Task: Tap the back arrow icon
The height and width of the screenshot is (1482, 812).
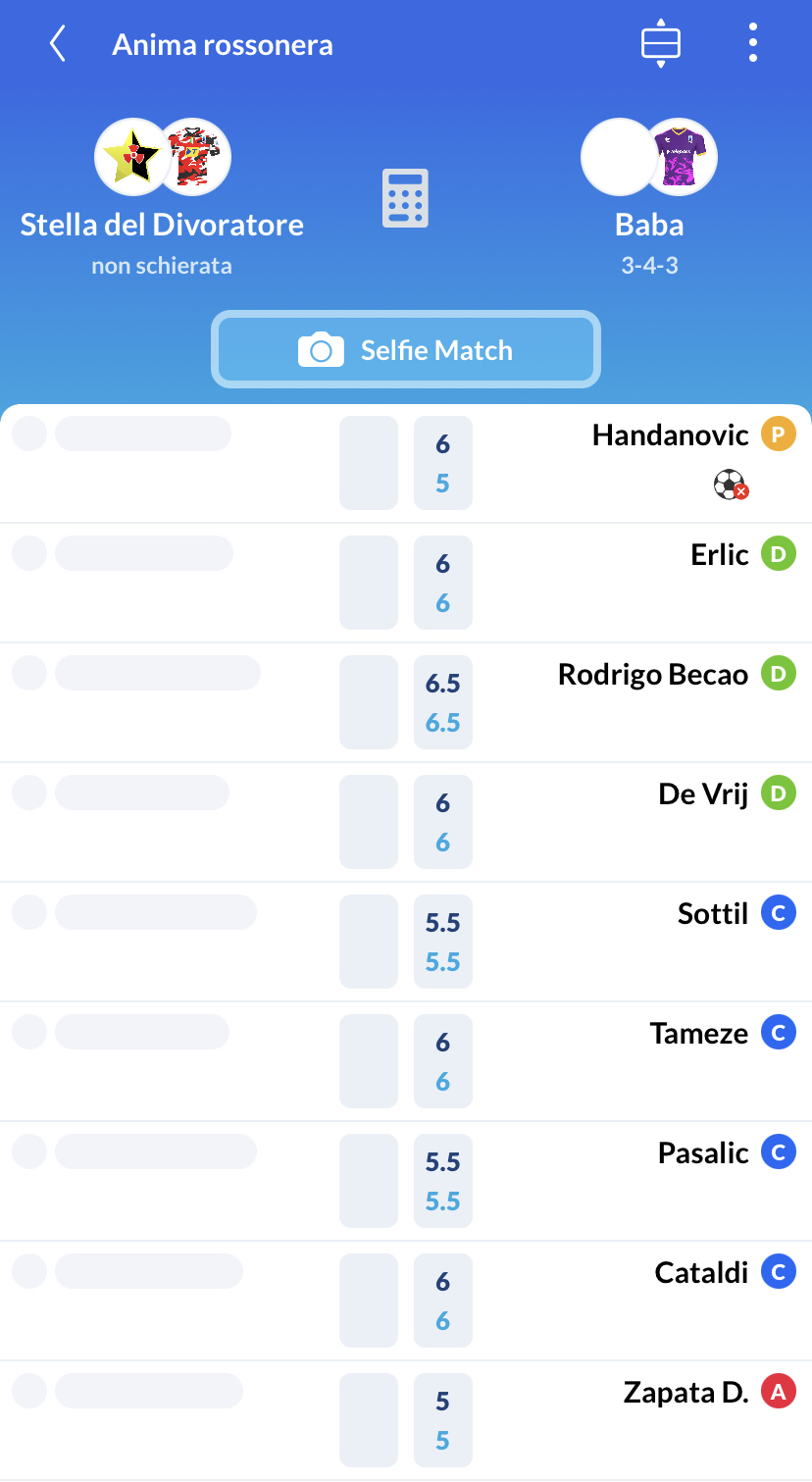Action: (58, 44)
